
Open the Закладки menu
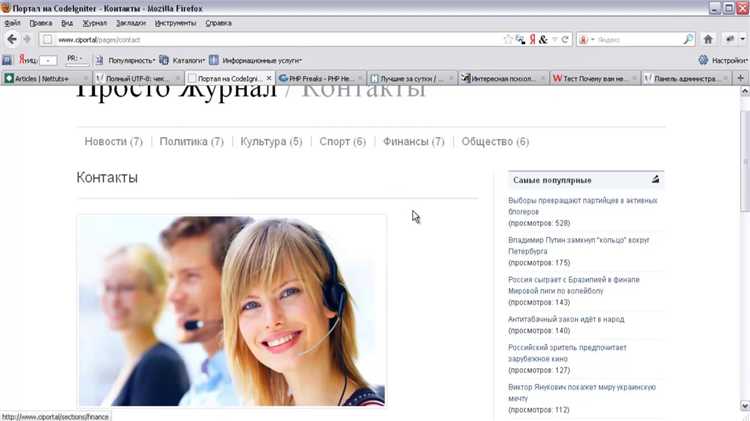[131, 23]
